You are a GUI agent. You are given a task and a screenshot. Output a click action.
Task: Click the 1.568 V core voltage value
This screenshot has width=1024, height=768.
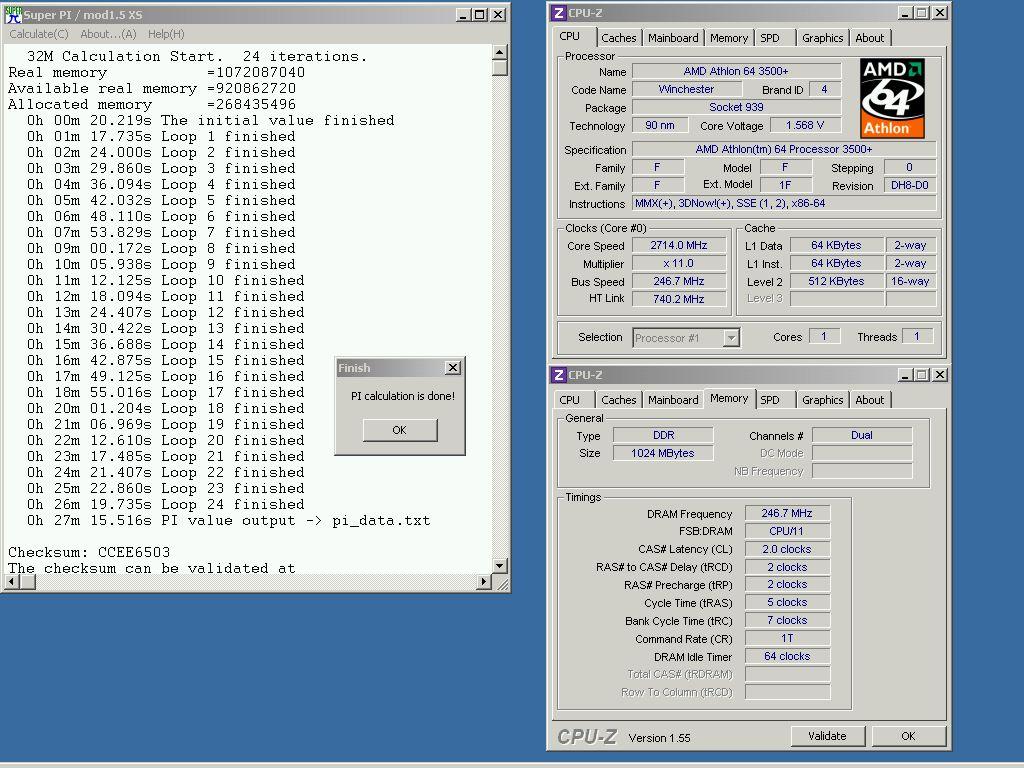[805, 125]
